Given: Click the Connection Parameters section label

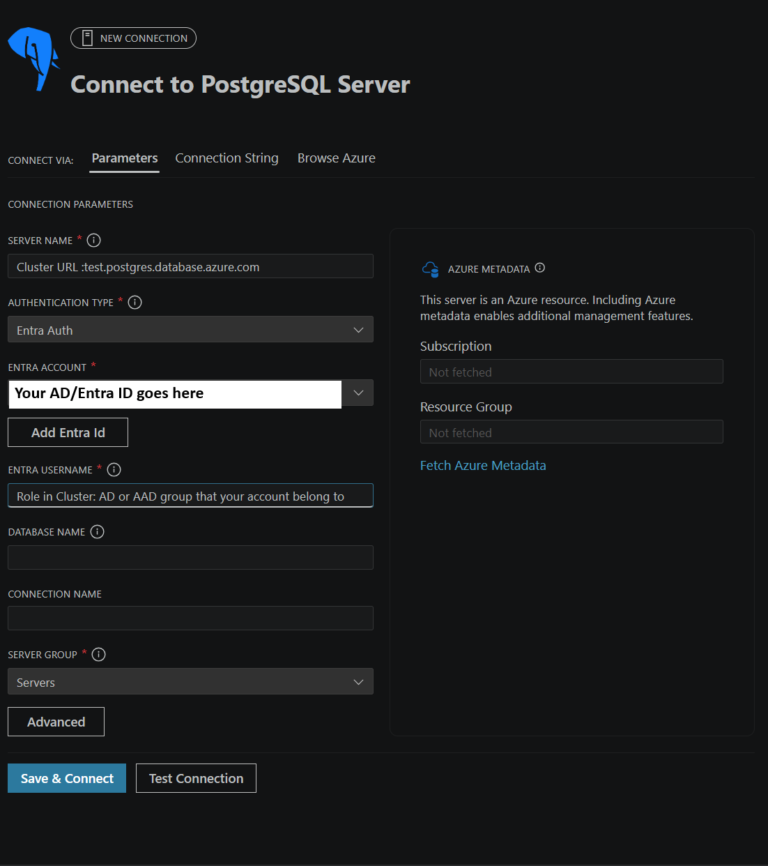Looking at the screenshot, I should click(x=71, y=204).
